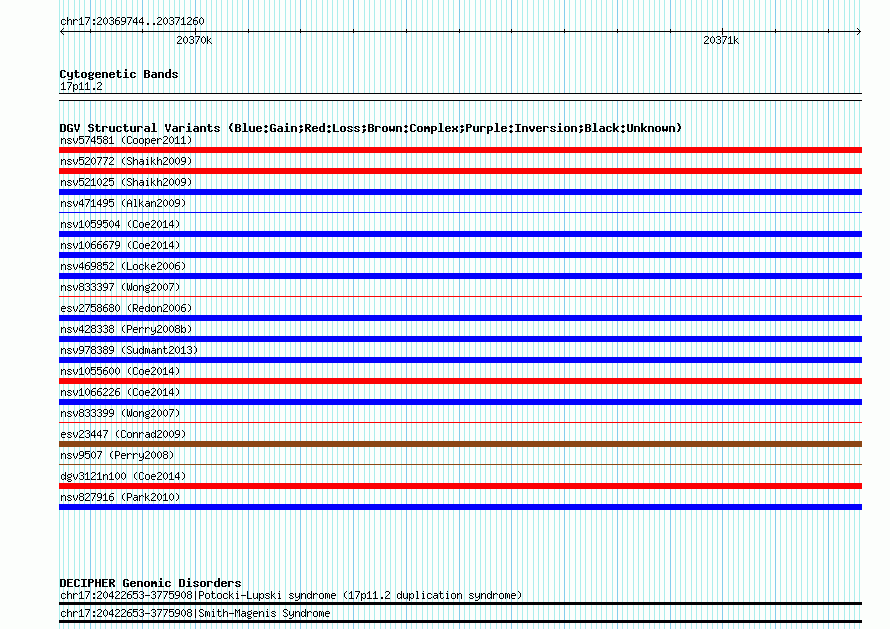Click the DECIPHER Genomic Disorders track title

(150, 583)
